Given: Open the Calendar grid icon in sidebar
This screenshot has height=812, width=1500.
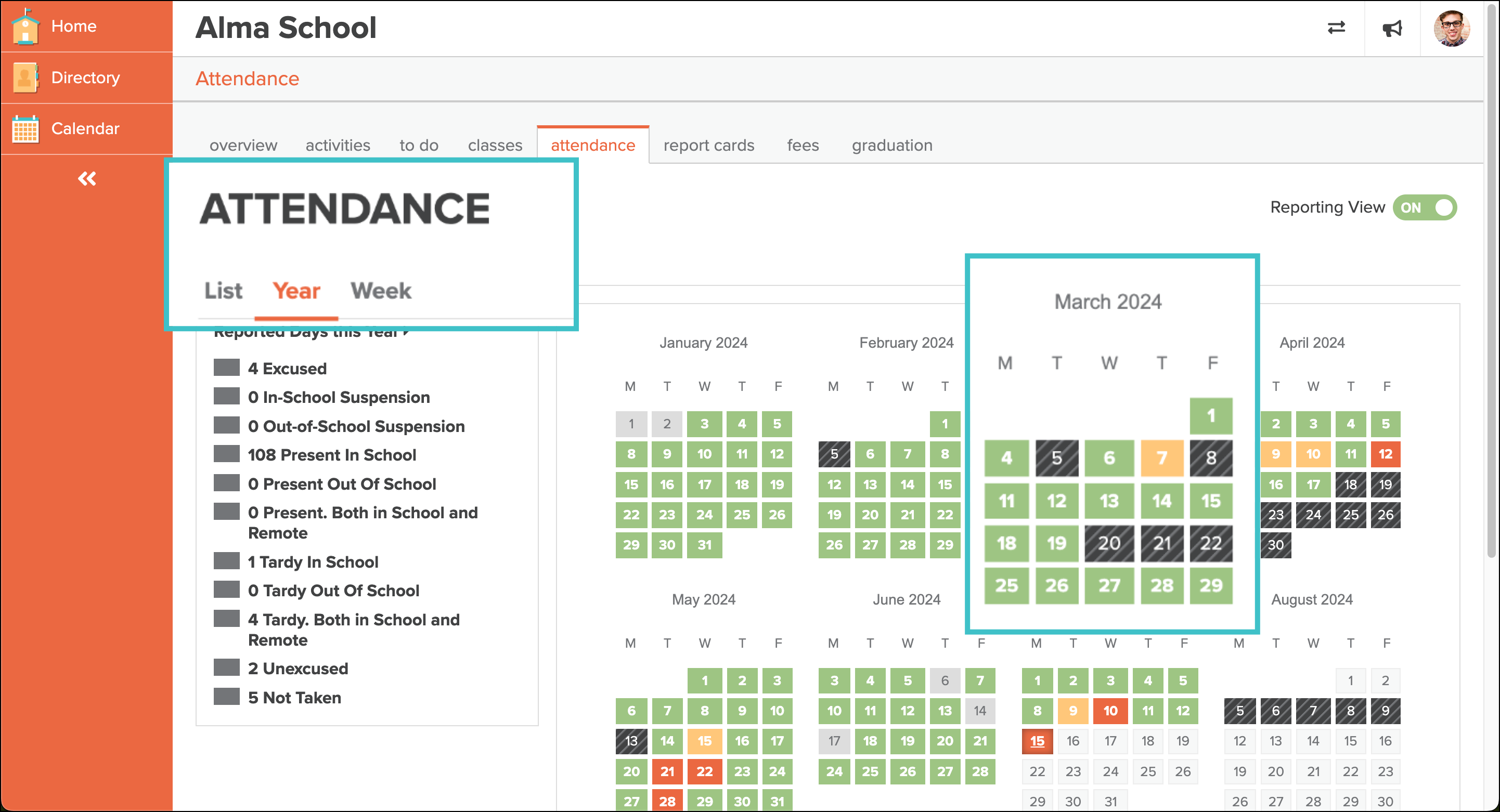Looking at the screenshot, I should (x=25, y=128).
